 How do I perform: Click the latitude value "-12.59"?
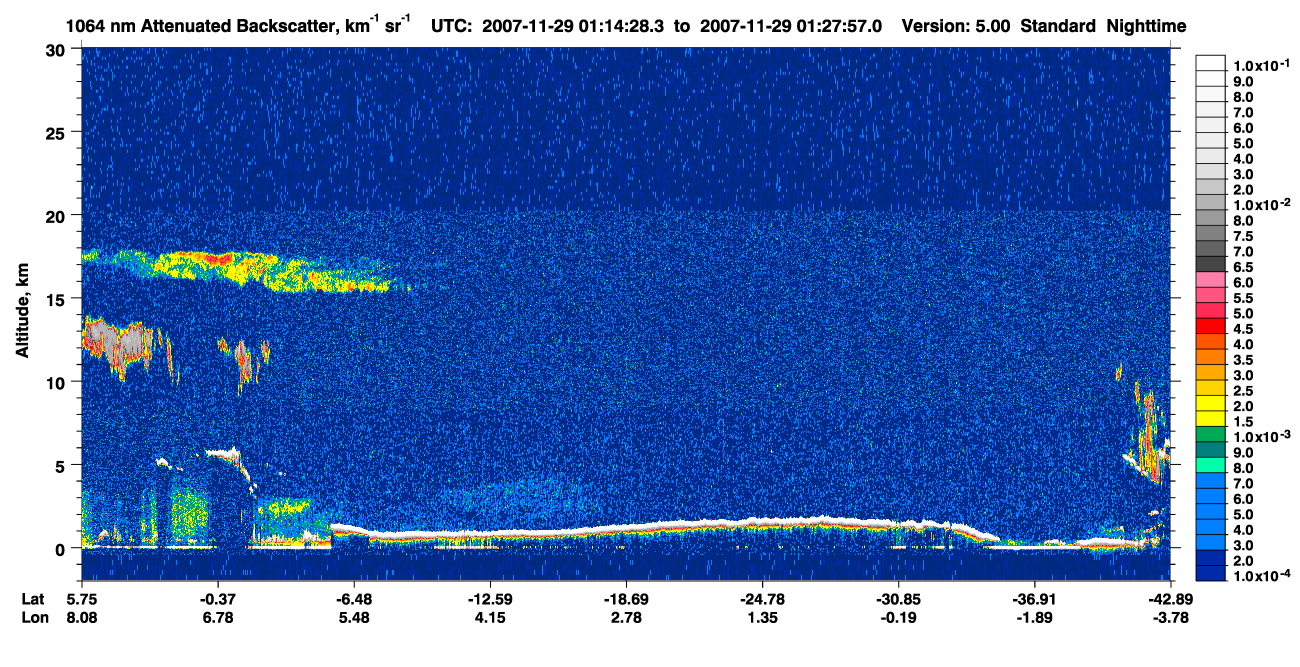tap(489, 598)
